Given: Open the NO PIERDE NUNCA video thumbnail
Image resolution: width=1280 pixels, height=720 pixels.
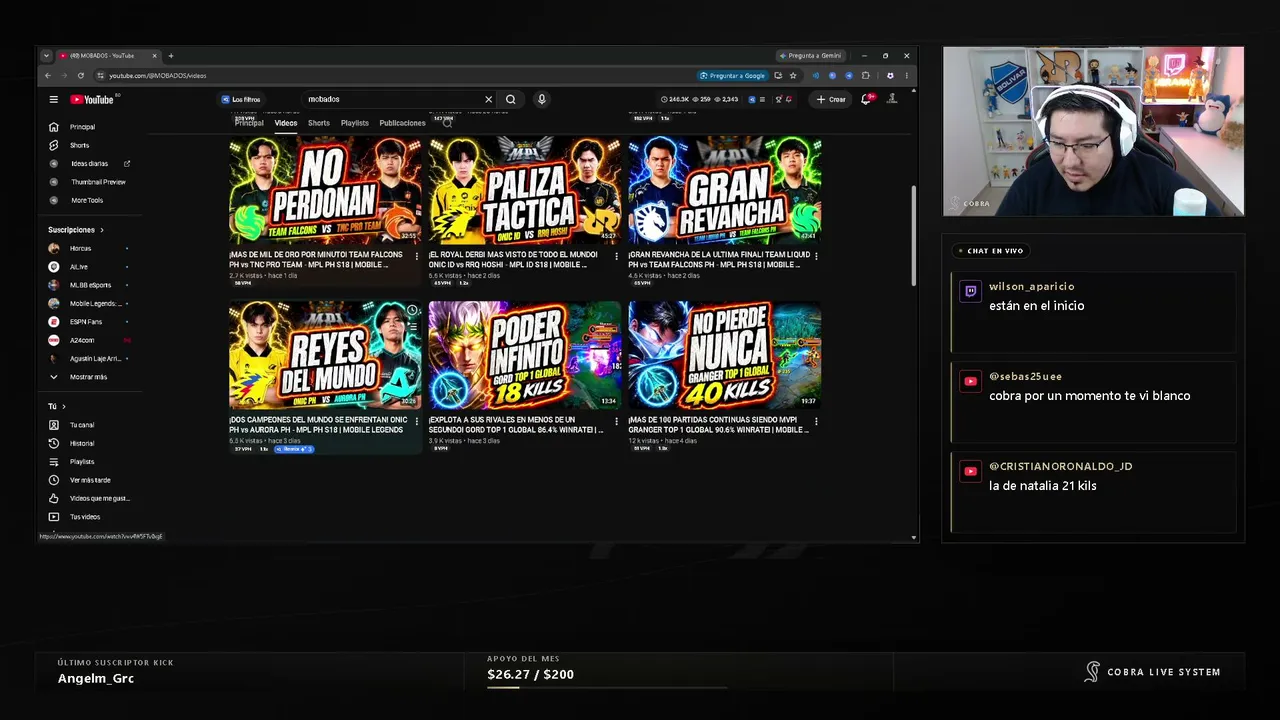Looking at the screenshot, I should 725,355.
